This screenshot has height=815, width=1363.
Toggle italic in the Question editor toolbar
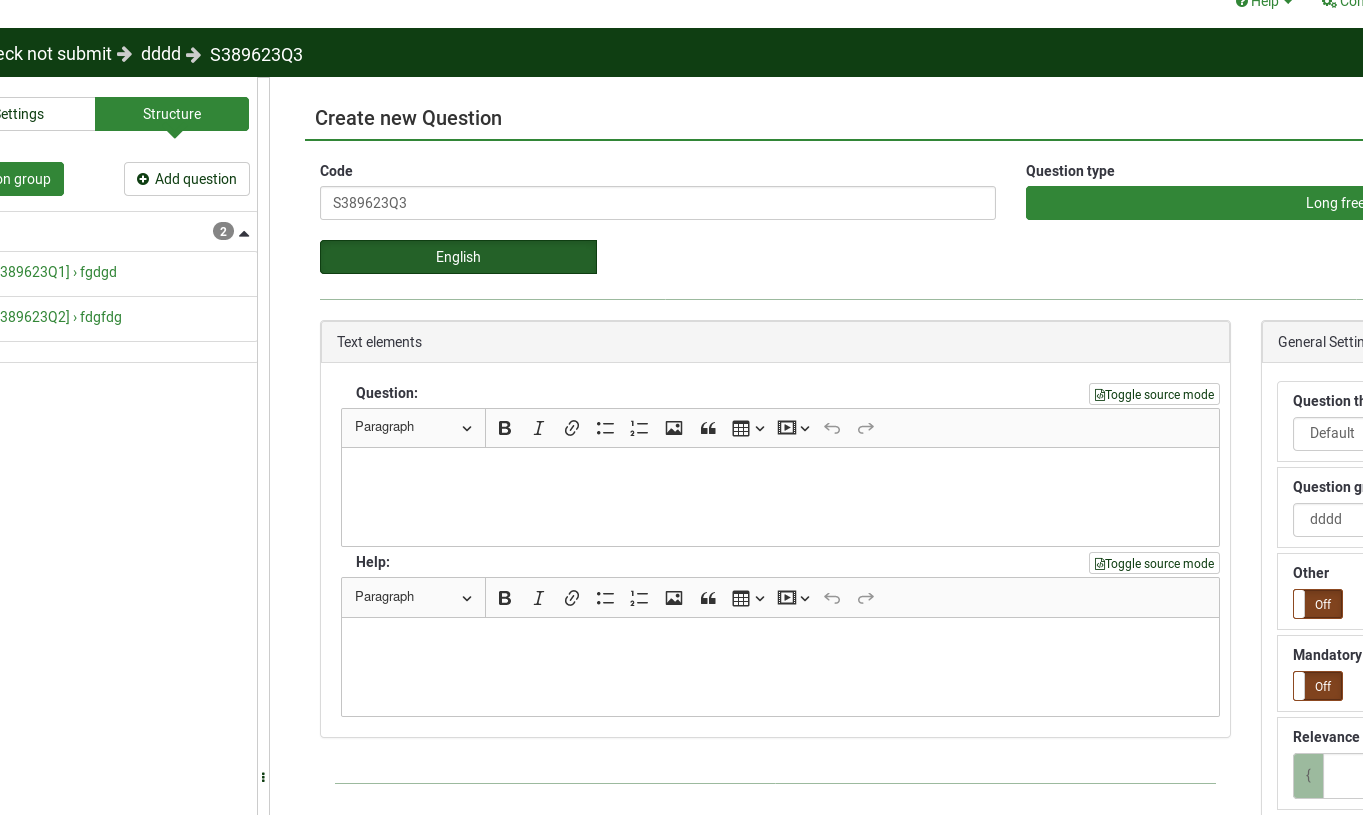(538, 428)
